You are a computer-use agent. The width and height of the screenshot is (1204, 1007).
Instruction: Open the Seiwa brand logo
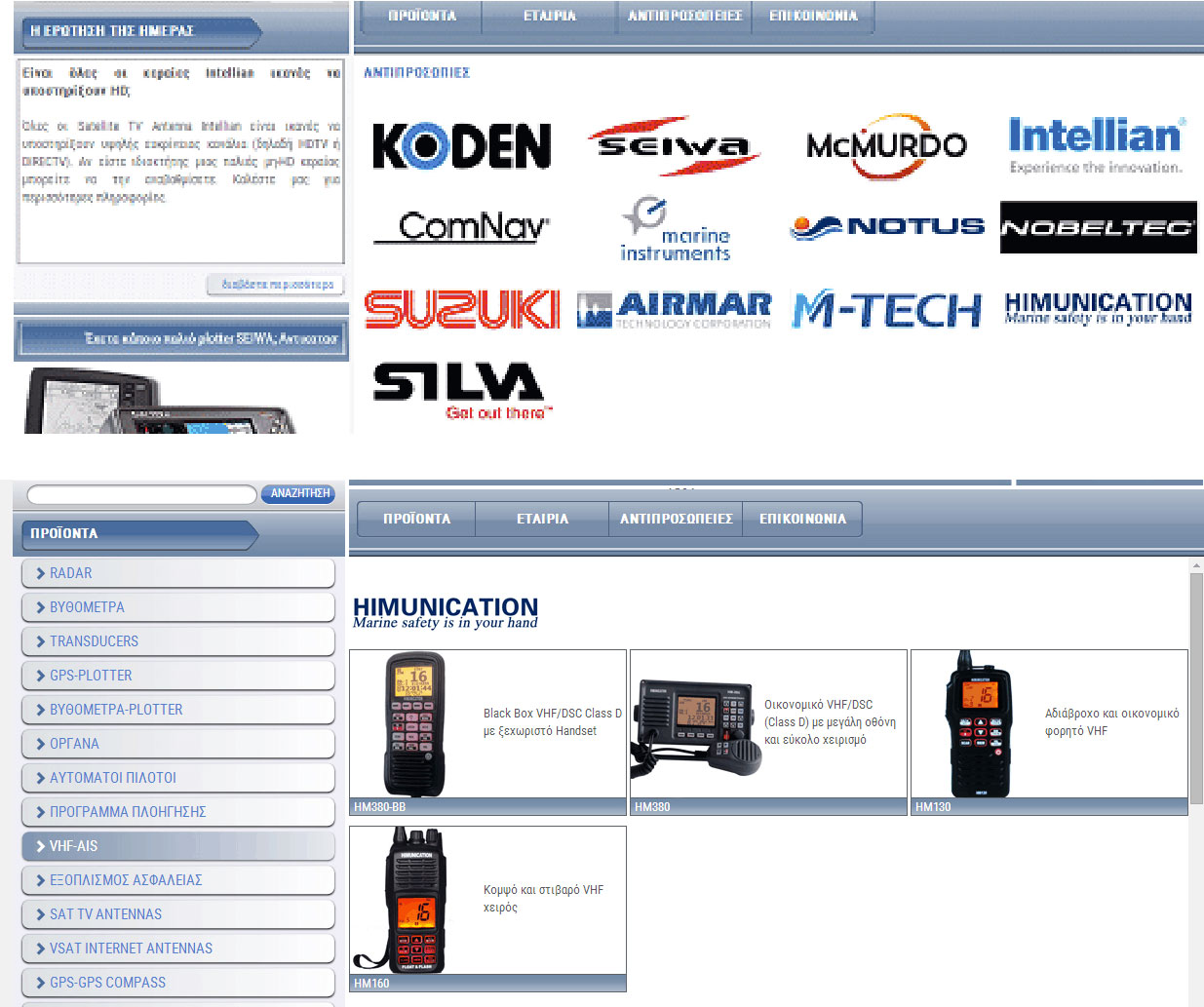(674, 146)
